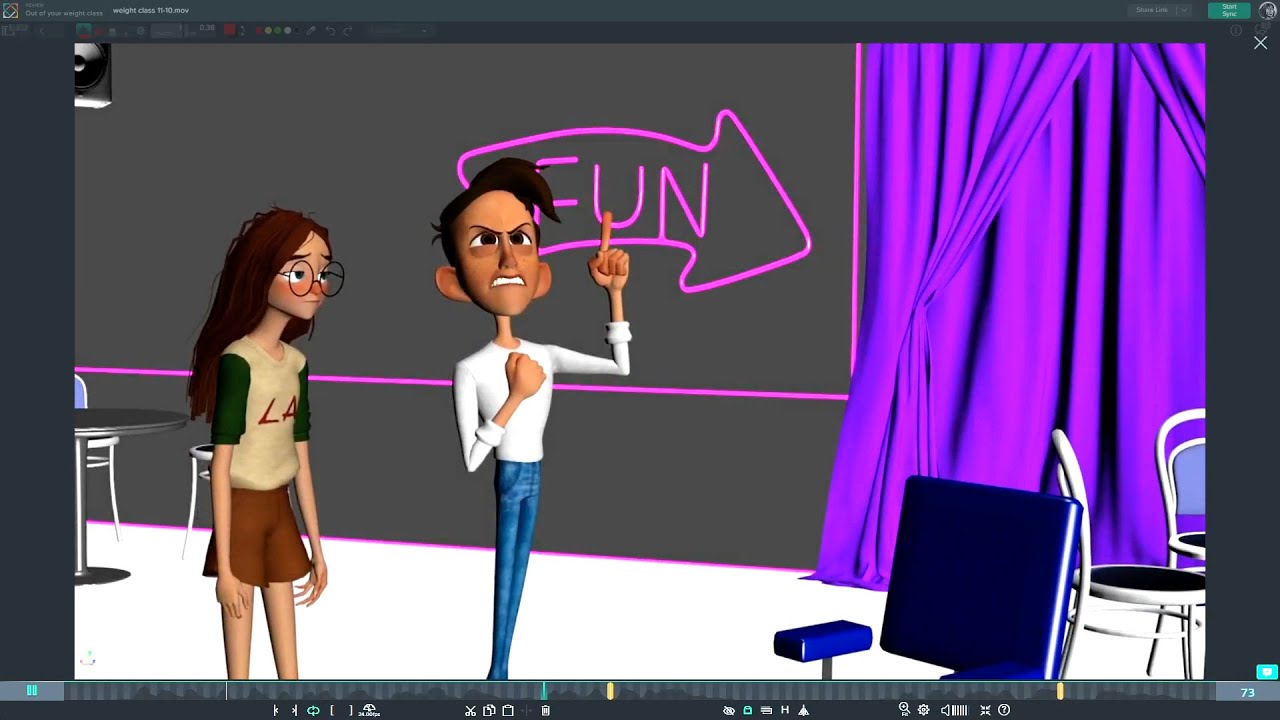Toggle the H hold option
The height and width of the screenshot is (720, 1280).
[x=785, y=710]
